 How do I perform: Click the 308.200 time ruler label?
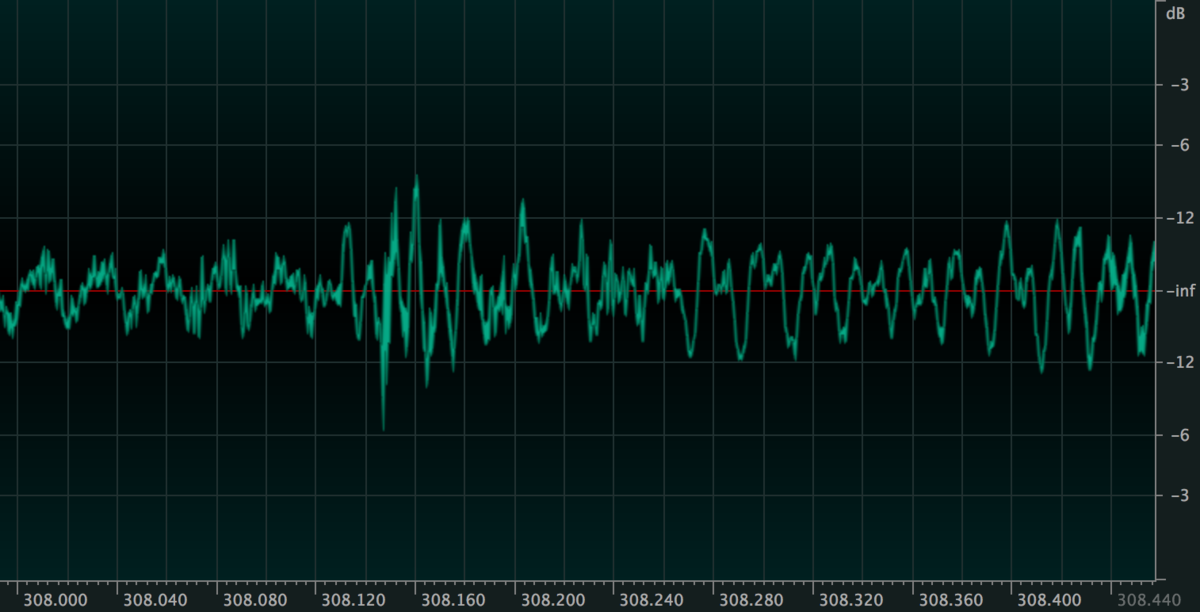pyautogui.click(x=554, y=600)
